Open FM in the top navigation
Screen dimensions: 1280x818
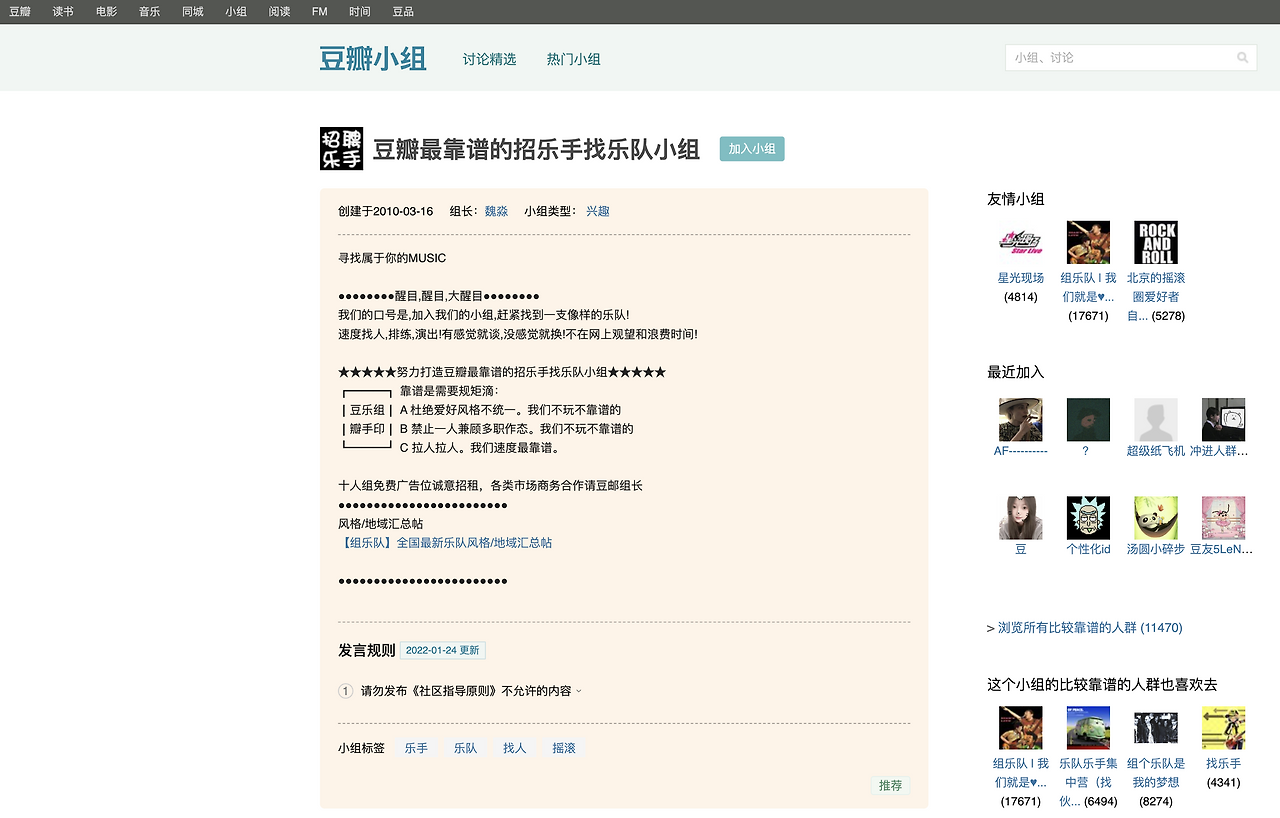(320, 12)
